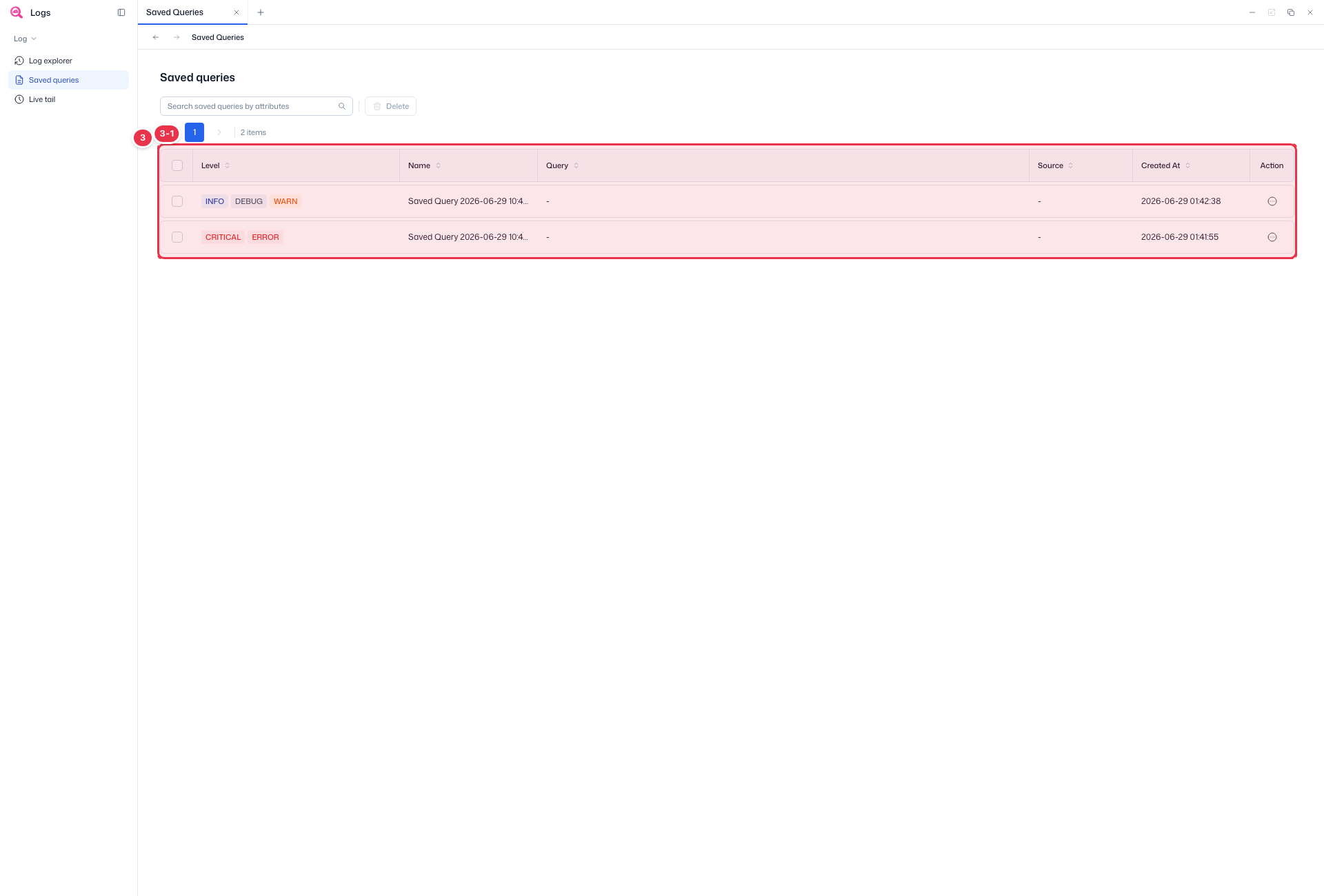The image size is (1324, 896).
Task: Minimize the window
Action: [x=1252, y=12]
